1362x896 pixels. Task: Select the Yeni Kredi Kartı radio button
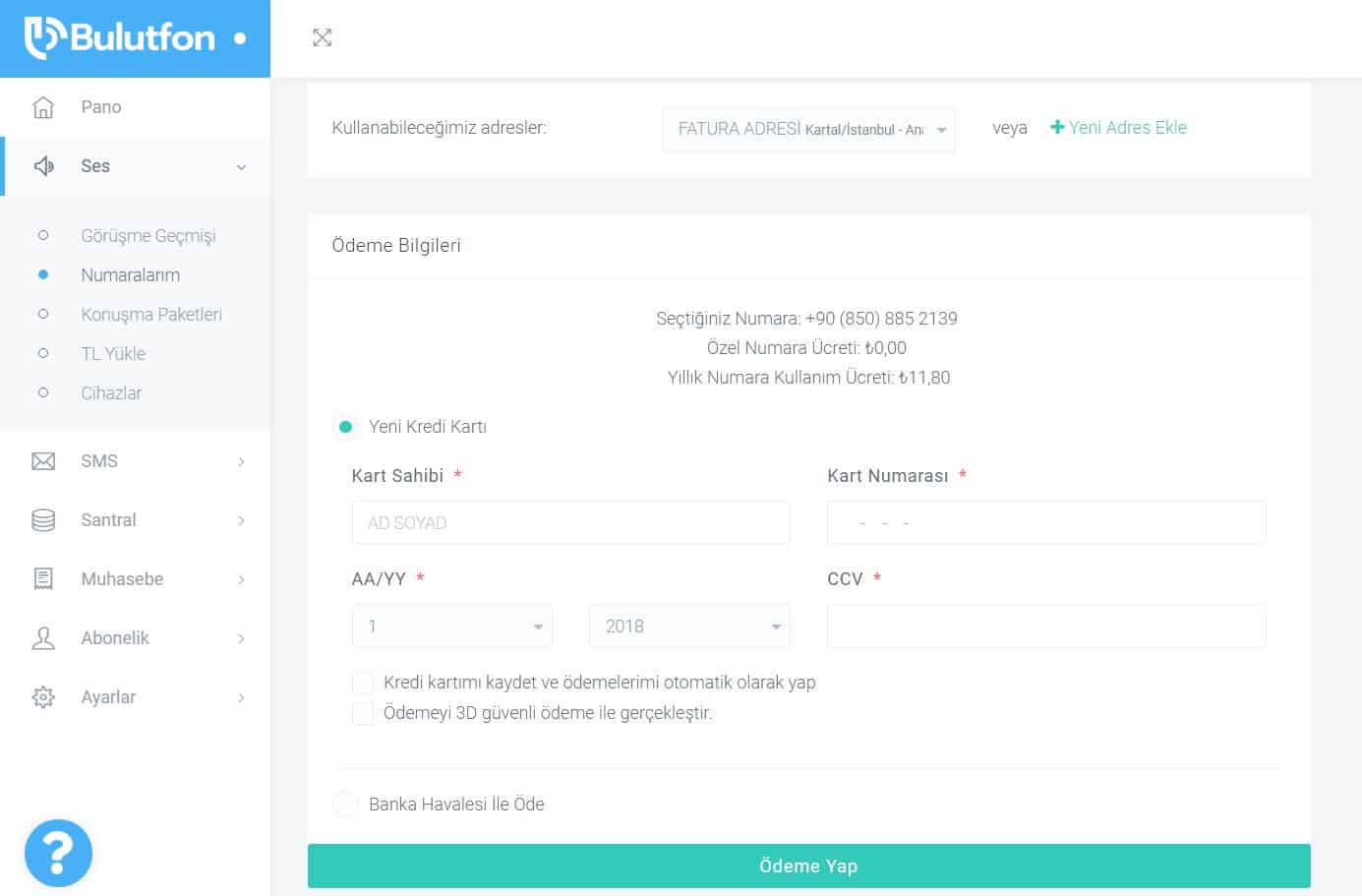tap(345, 427)
